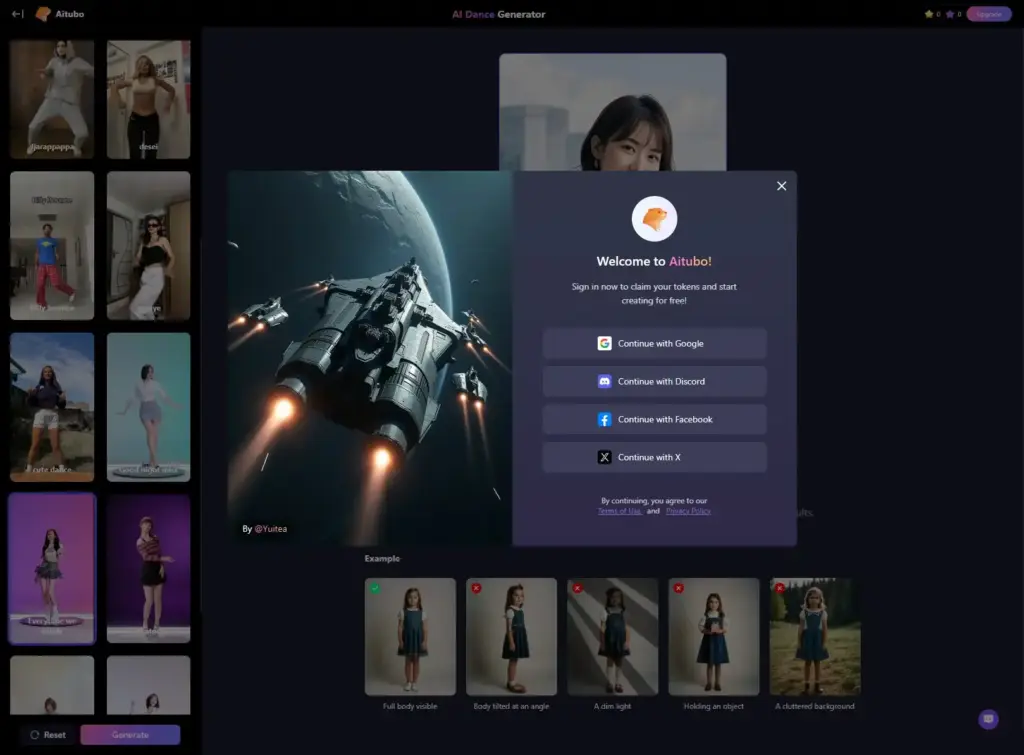Choose the dance template with teal background

[149, 407]
